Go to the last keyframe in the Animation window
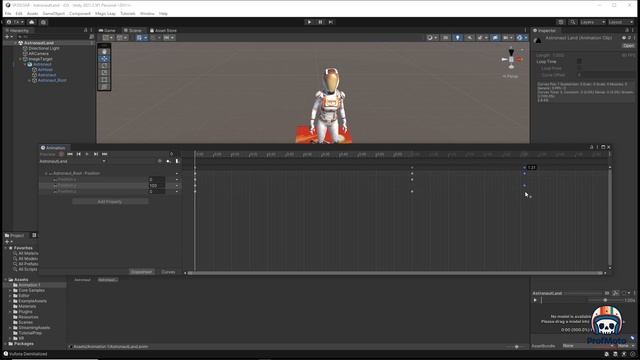 click(104, 154)
